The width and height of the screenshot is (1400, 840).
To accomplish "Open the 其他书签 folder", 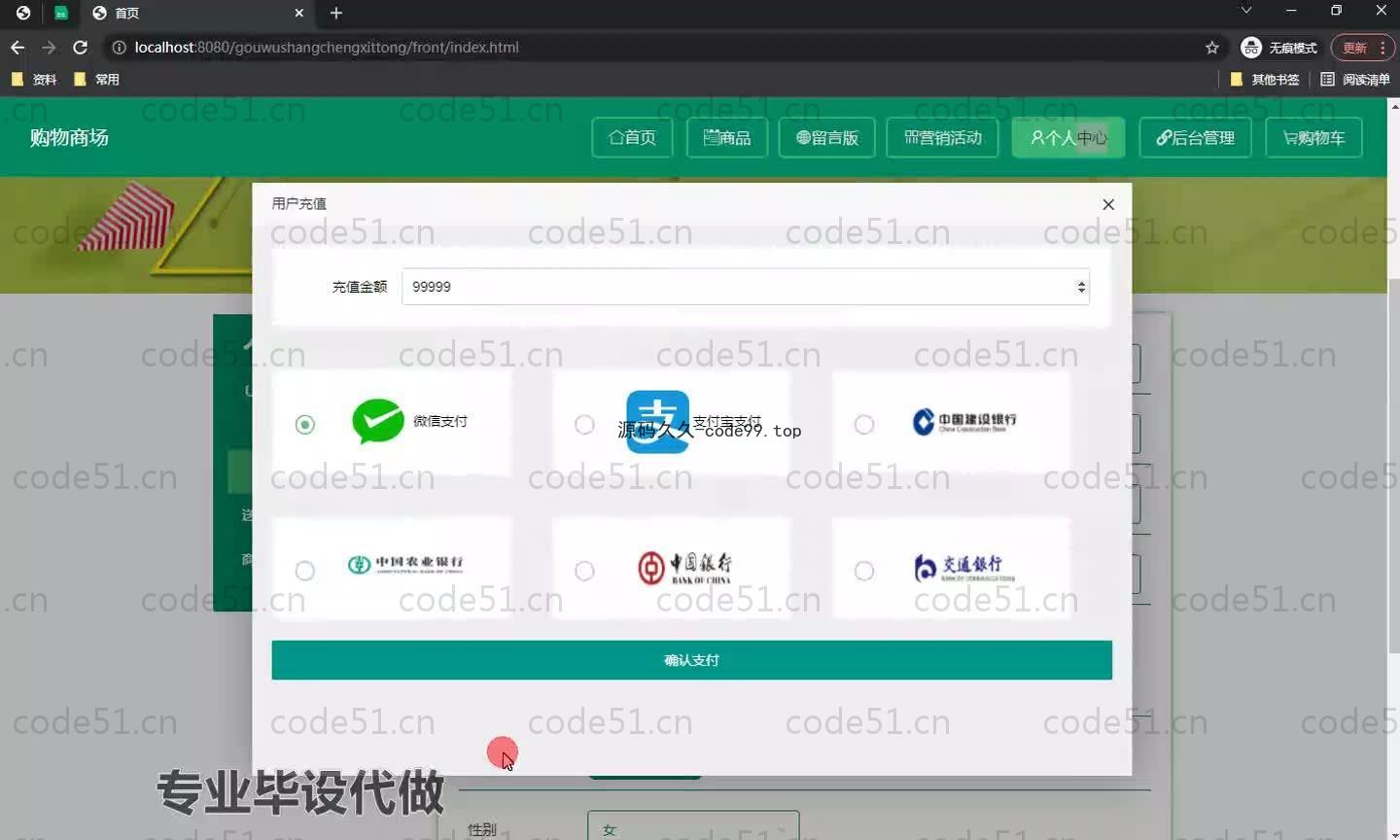I will [x=1265, y=79].
